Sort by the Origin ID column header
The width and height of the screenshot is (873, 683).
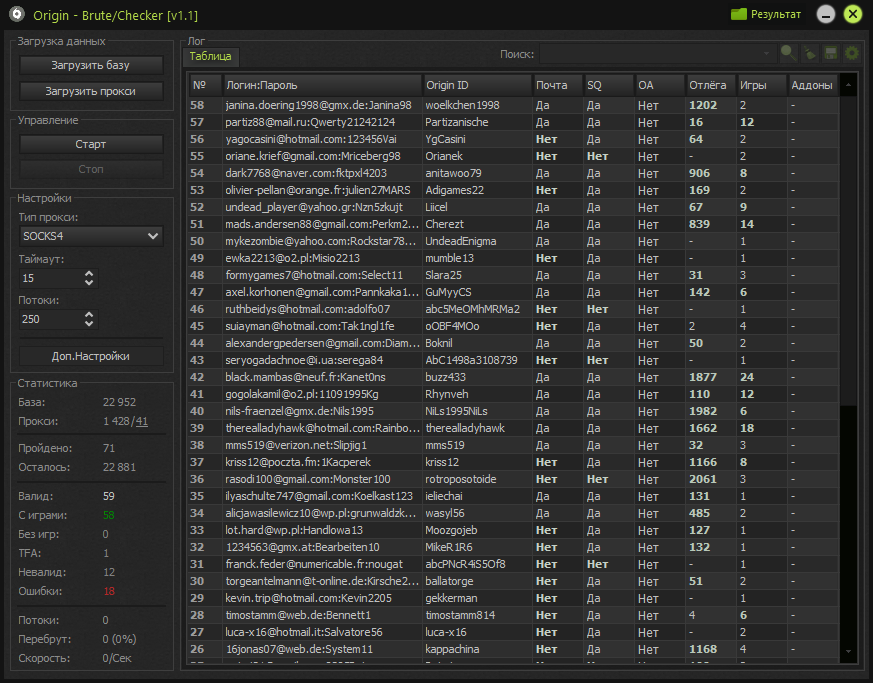point(477,85)
